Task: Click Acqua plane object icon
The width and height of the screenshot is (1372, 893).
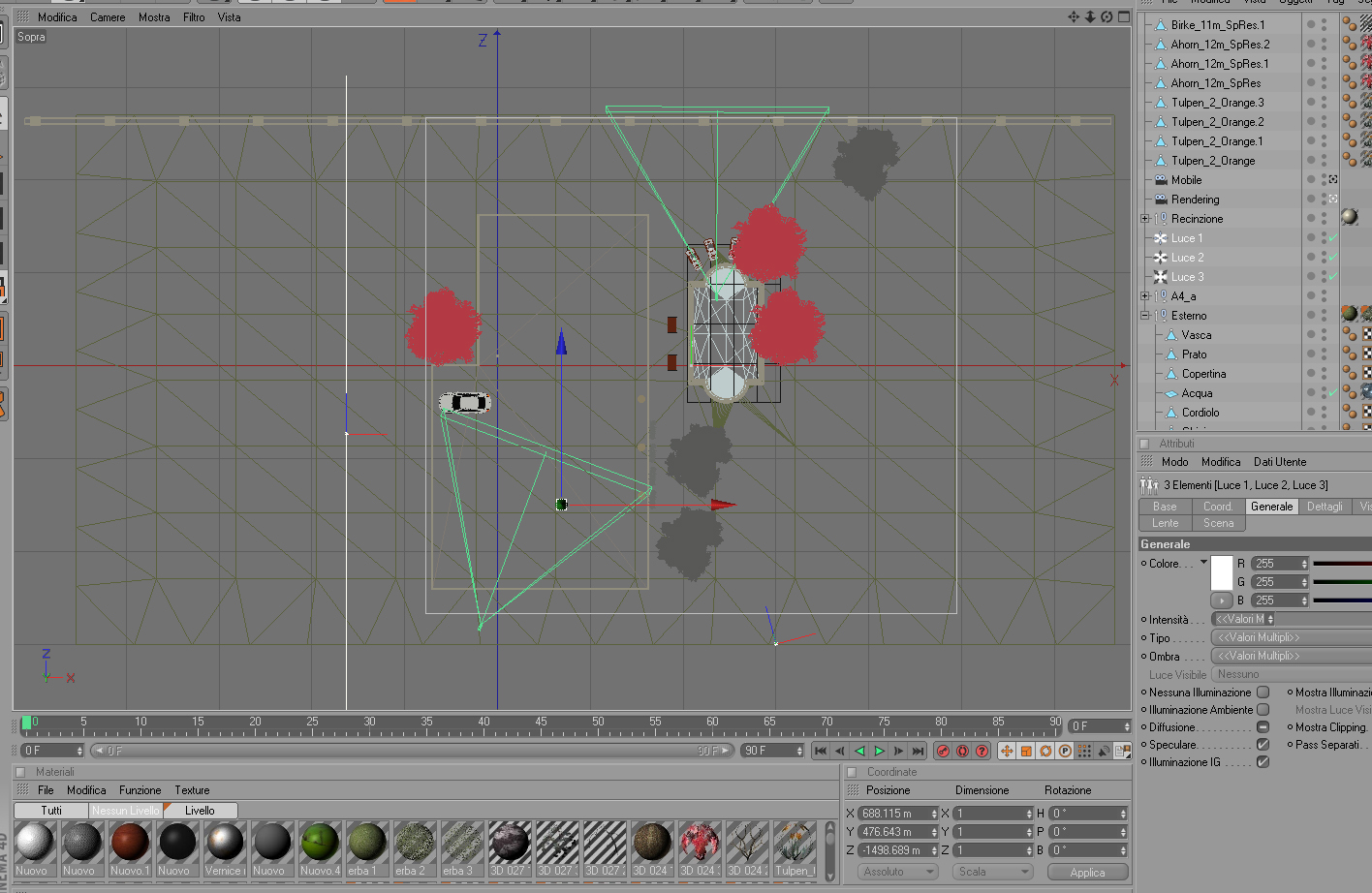Action: (x=1170, y=393)
